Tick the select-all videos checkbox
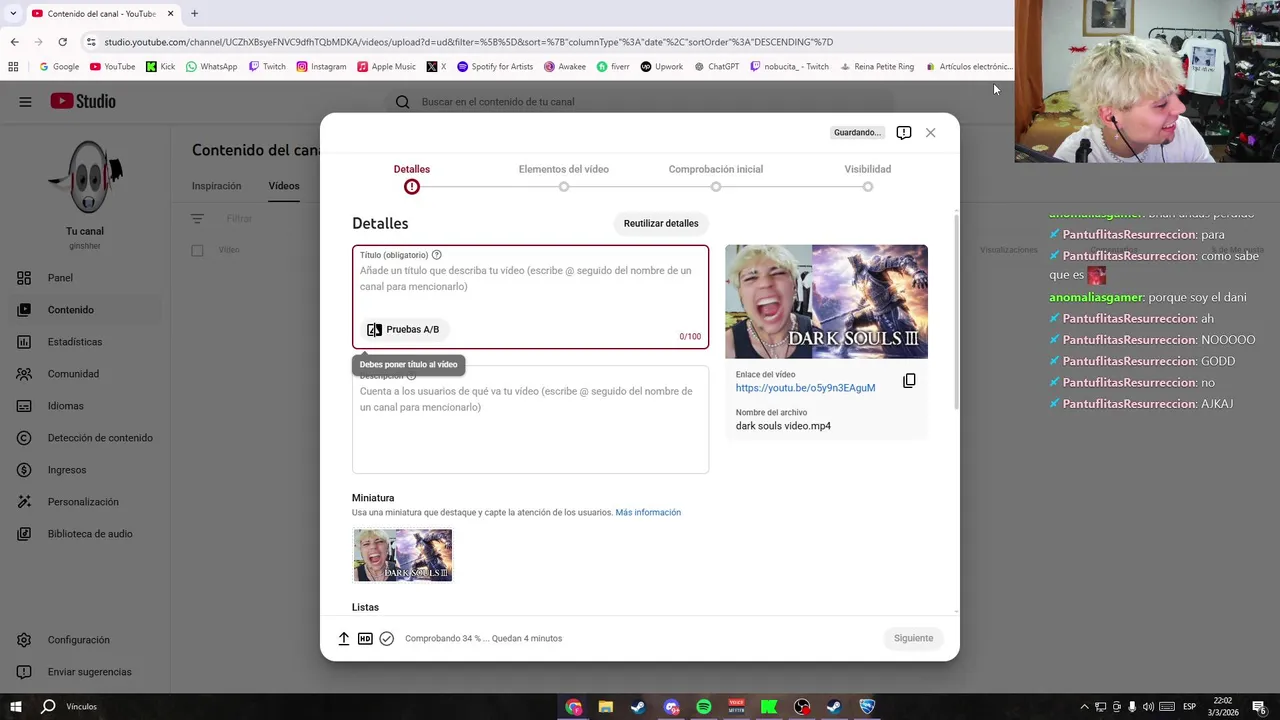Viewport: 1280px width, 720px height. pyautogui.click(x=197, y=250)
